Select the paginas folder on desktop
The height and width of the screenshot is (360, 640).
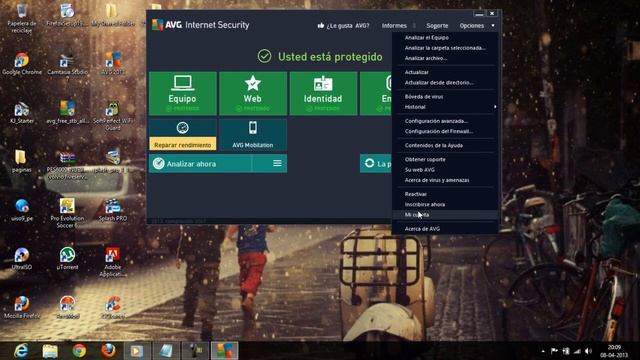[x=21, y=161]
